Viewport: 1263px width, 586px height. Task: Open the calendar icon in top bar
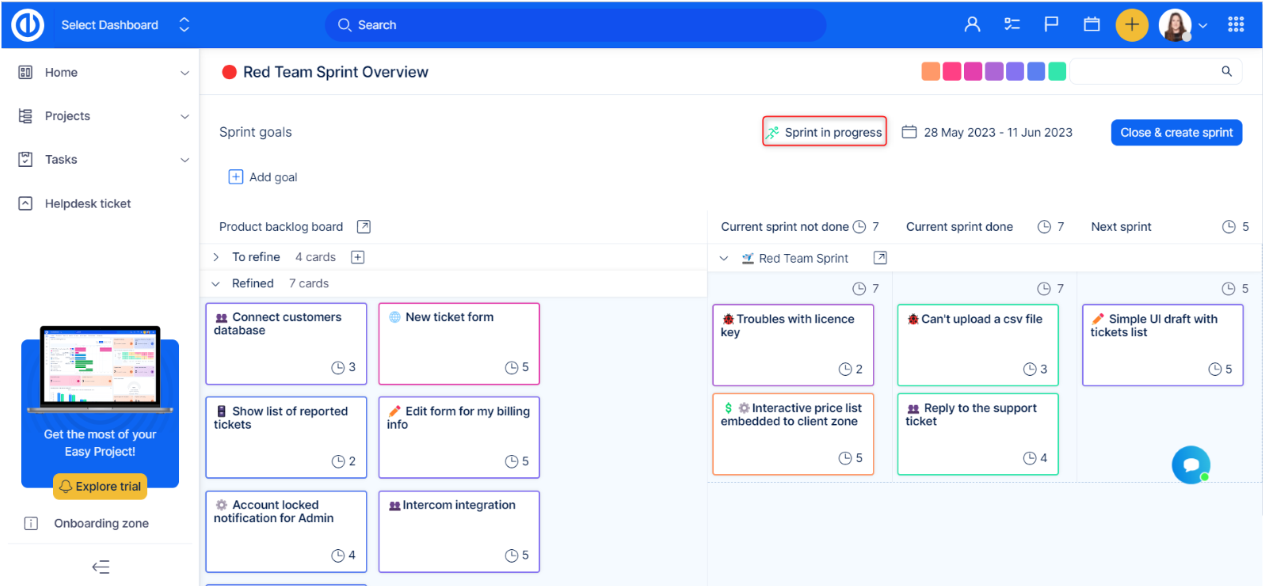pyautogui.click(x=1091, y=25)
